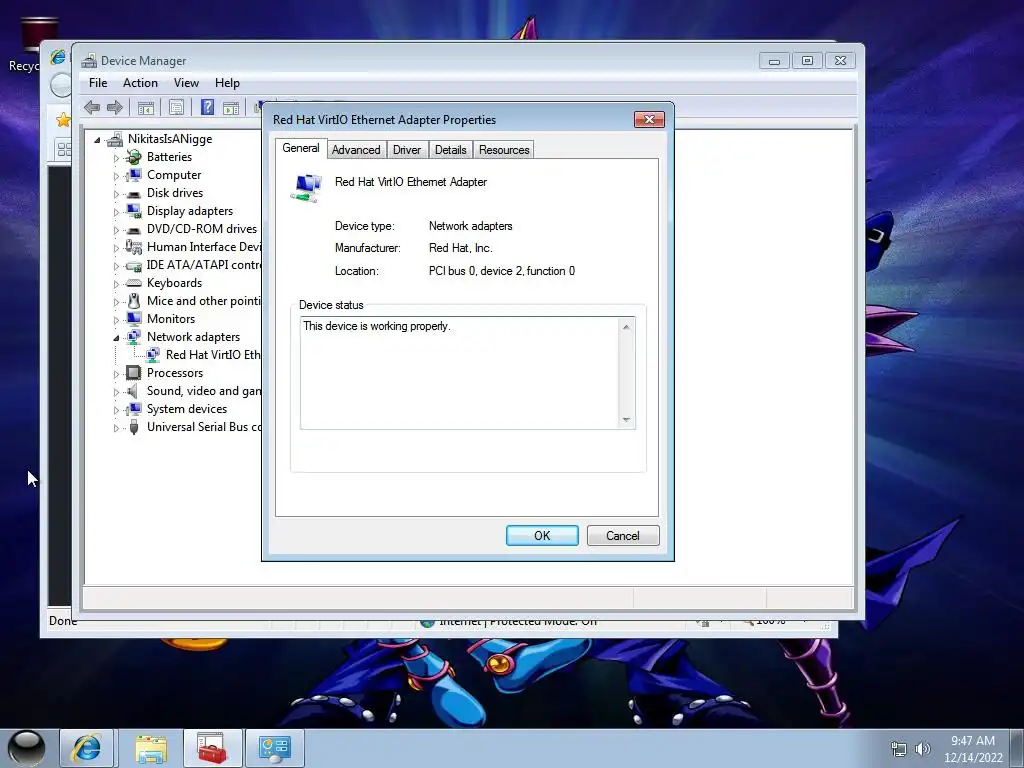Select the Universal Serial Bus controllers icon

(x=133, y=427)
